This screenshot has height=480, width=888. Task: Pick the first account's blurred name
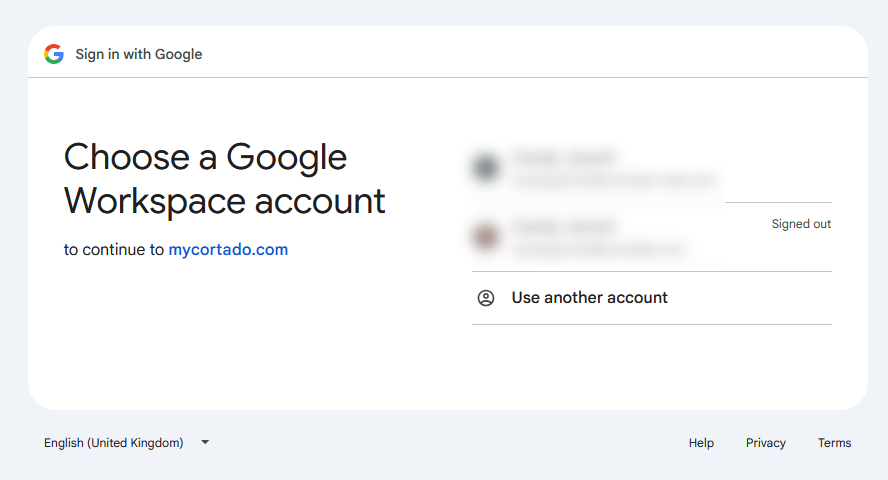tap(565, 157)
